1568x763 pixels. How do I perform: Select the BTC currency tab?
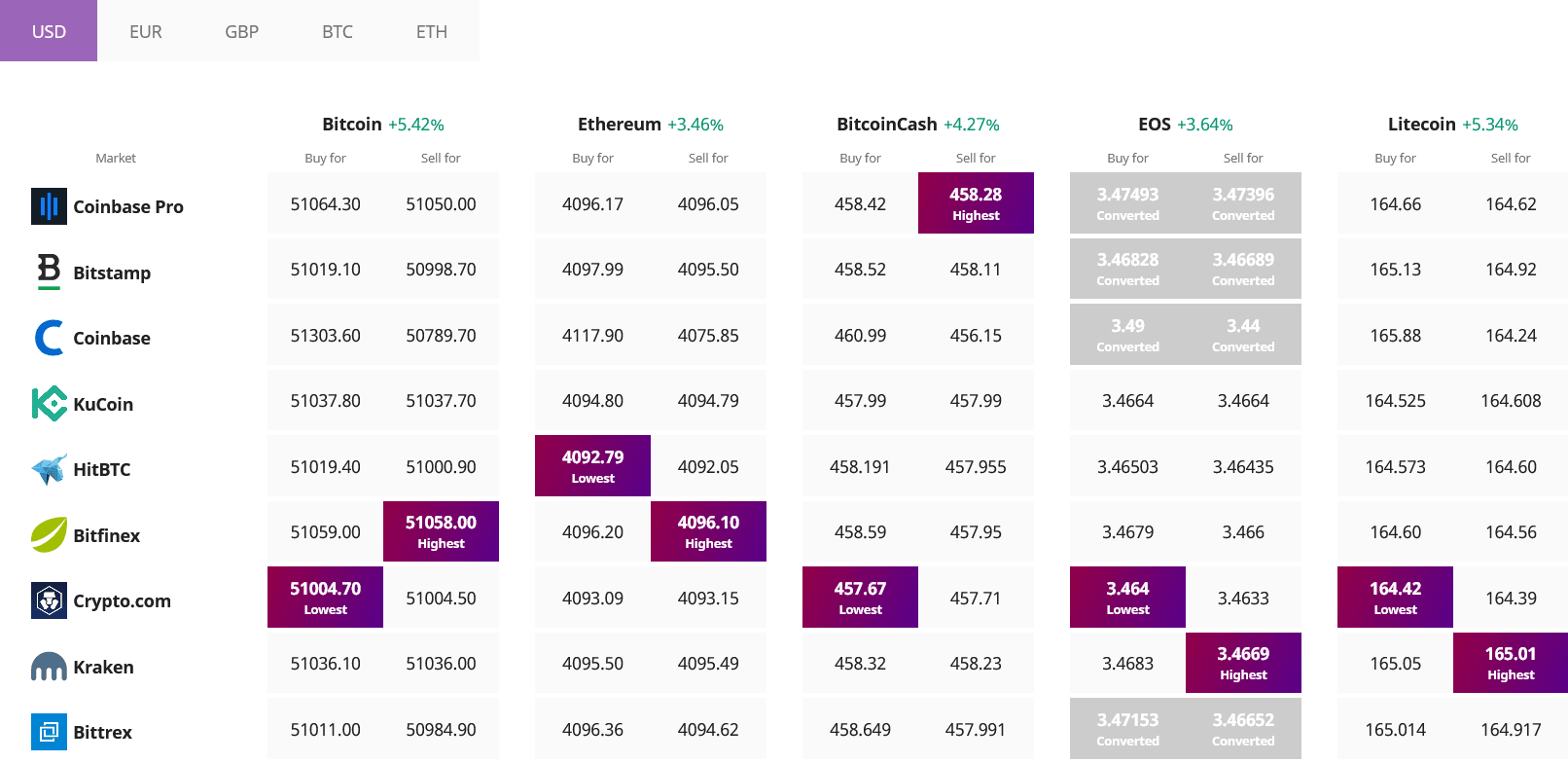click(338, 31)
